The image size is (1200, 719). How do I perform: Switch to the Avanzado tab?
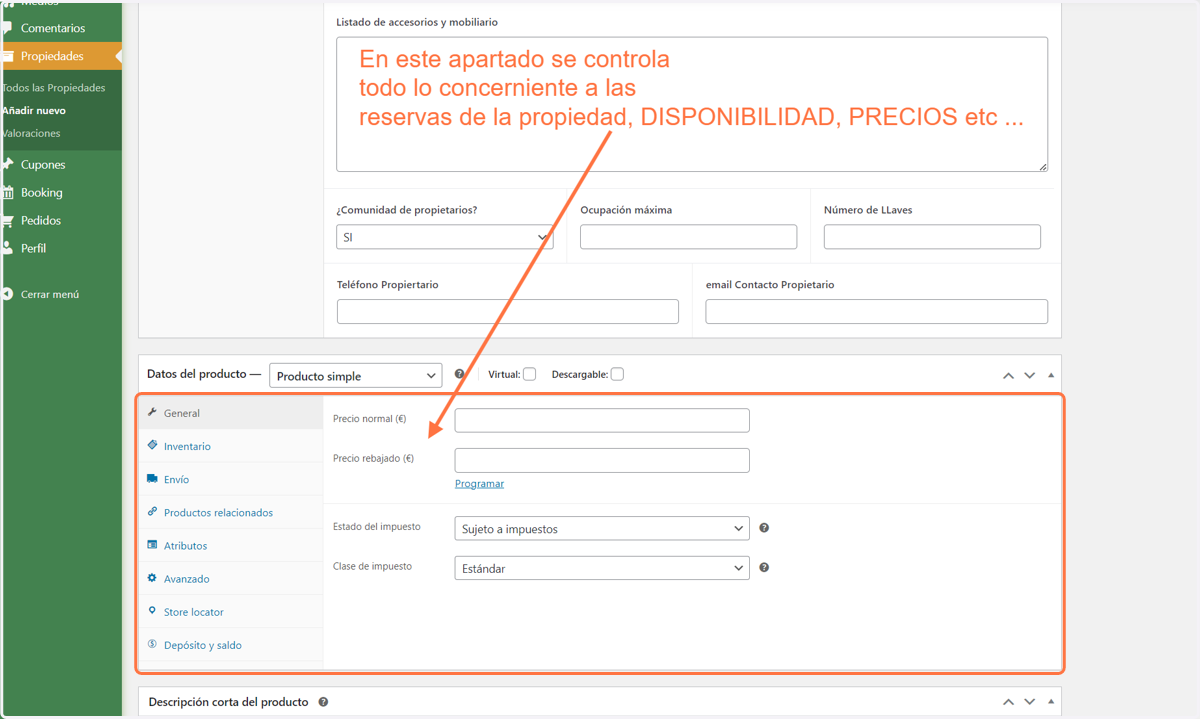click(231, 578)
